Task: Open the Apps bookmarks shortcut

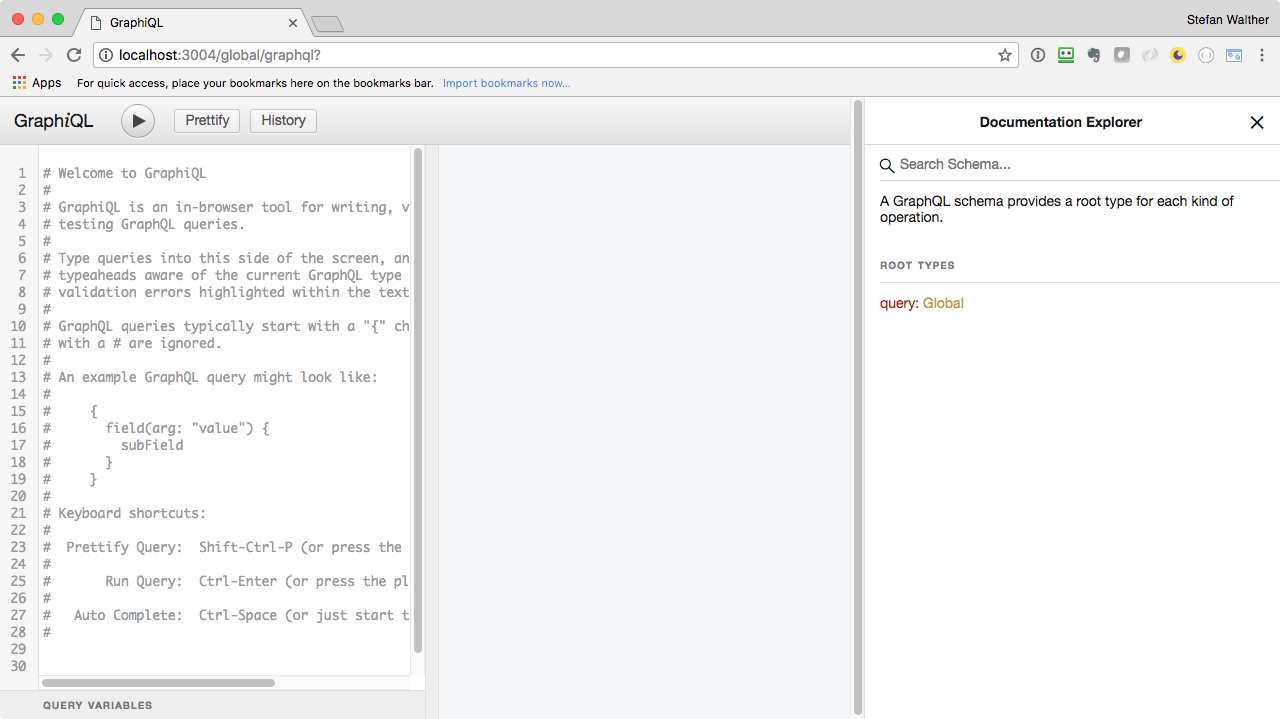Action: tap(37, 83)
